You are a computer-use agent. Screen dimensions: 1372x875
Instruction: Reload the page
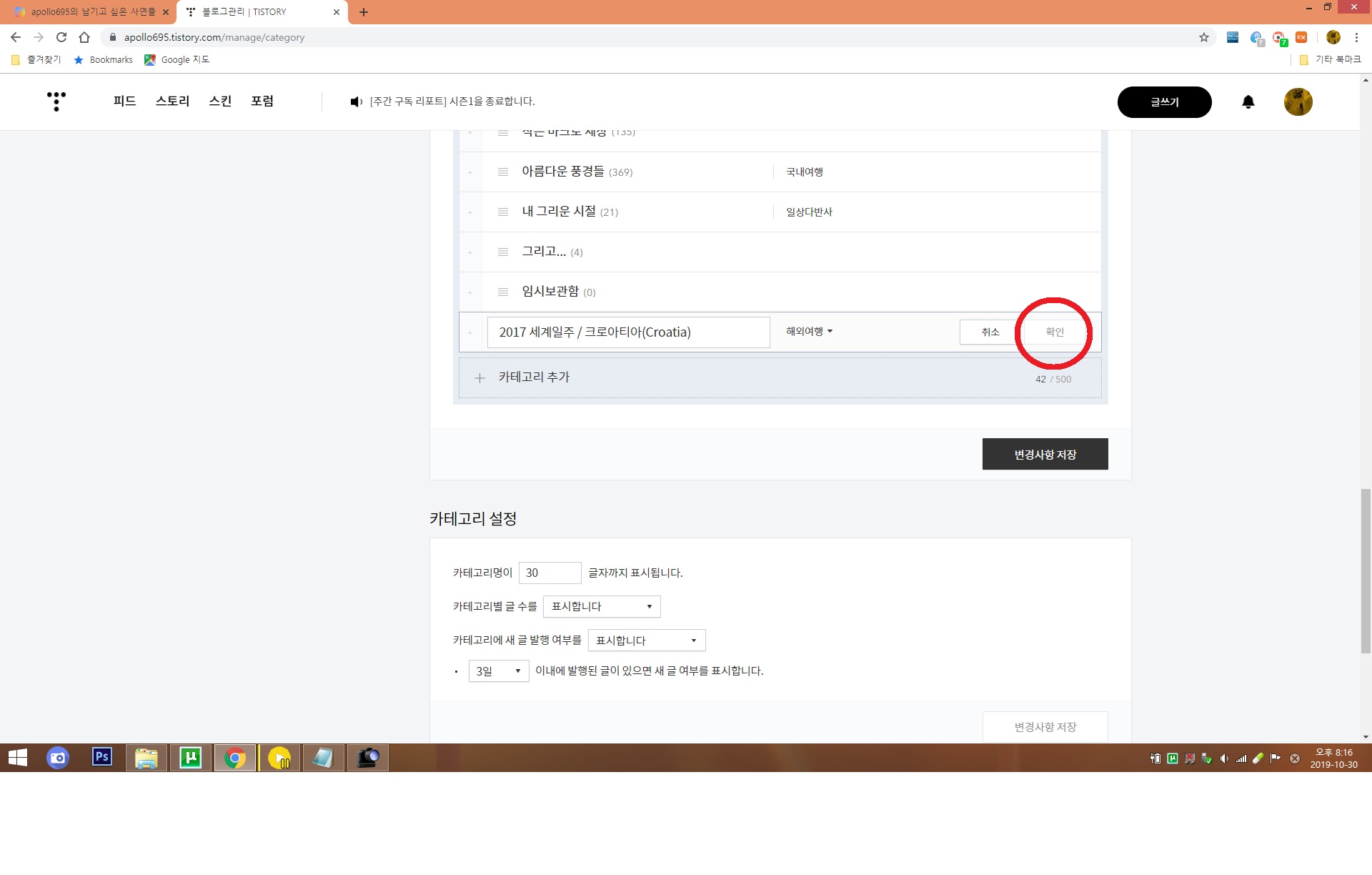point(61,37)
